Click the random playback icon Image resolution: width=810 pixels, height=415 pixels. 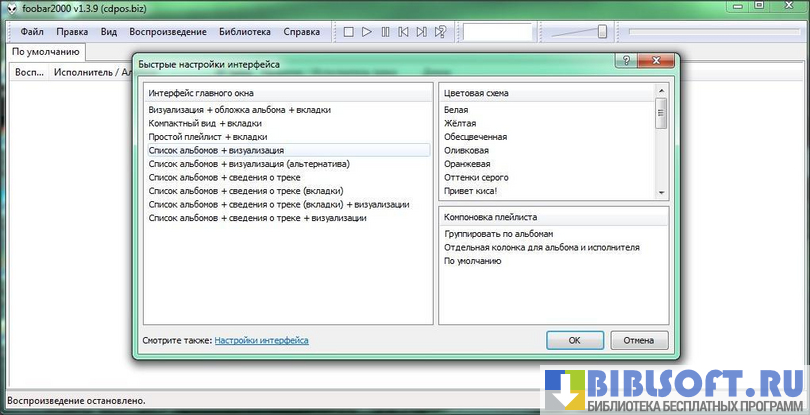[x=440, y=32]
